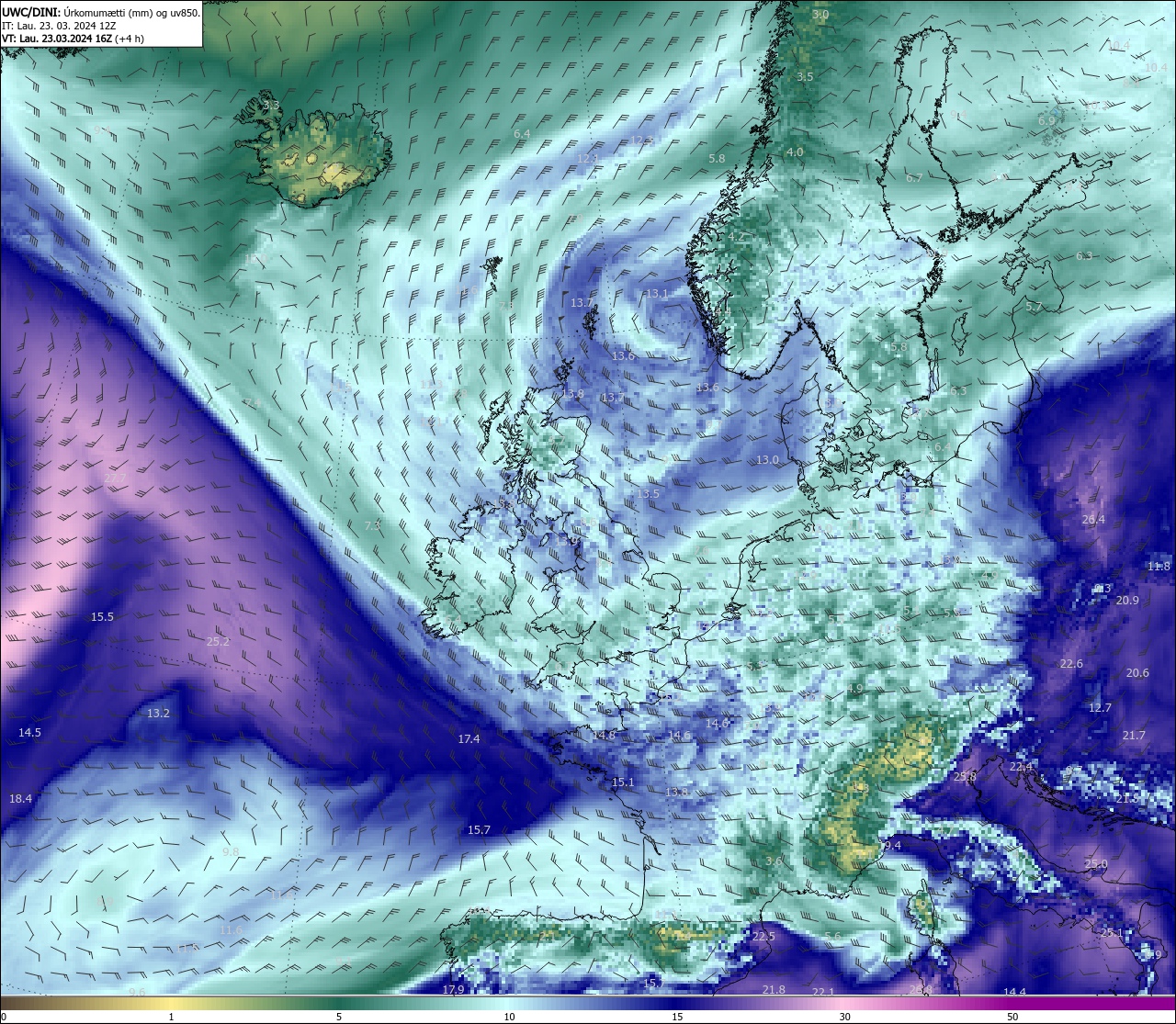Click the 3.3 value over Iceland
This screenshot has width=1176, height=1024.
coord(271,105)
